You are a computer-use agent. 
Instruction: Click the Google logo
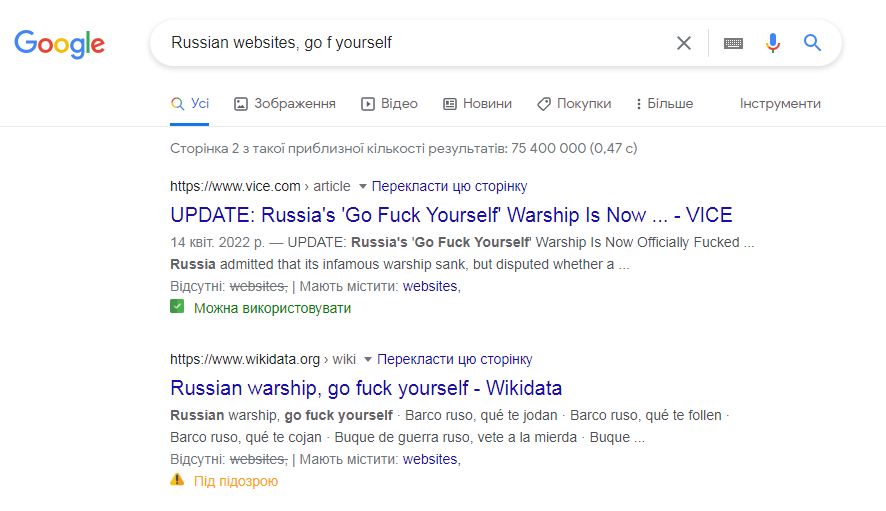[x=59, y=44]
